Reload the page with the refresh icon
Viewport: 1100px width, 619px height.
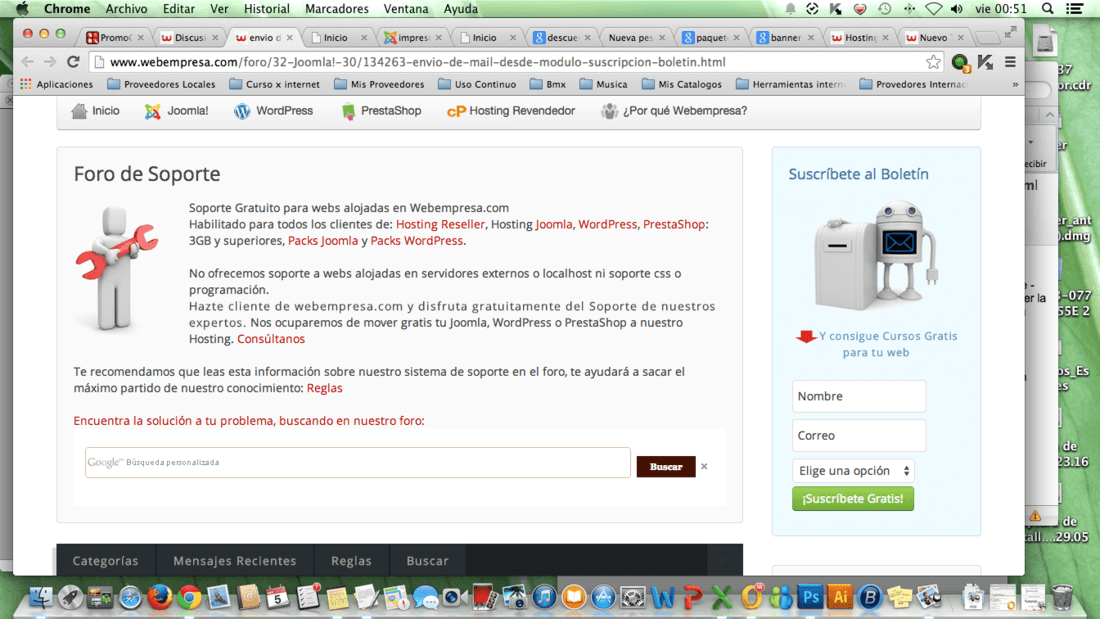(x=73, y=62)
